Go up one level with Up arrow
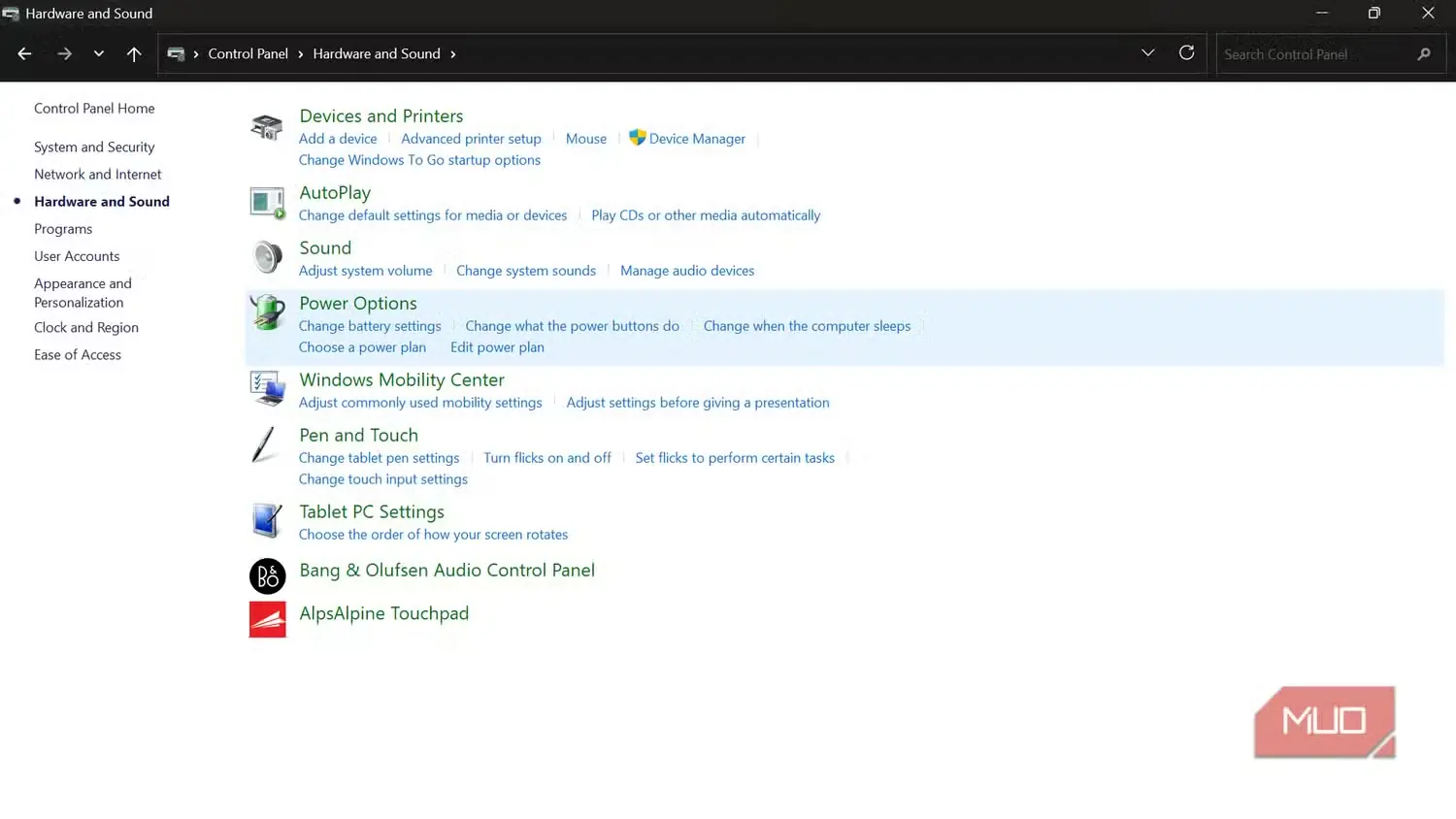The image size is (1456, 819). coord(134,54)
